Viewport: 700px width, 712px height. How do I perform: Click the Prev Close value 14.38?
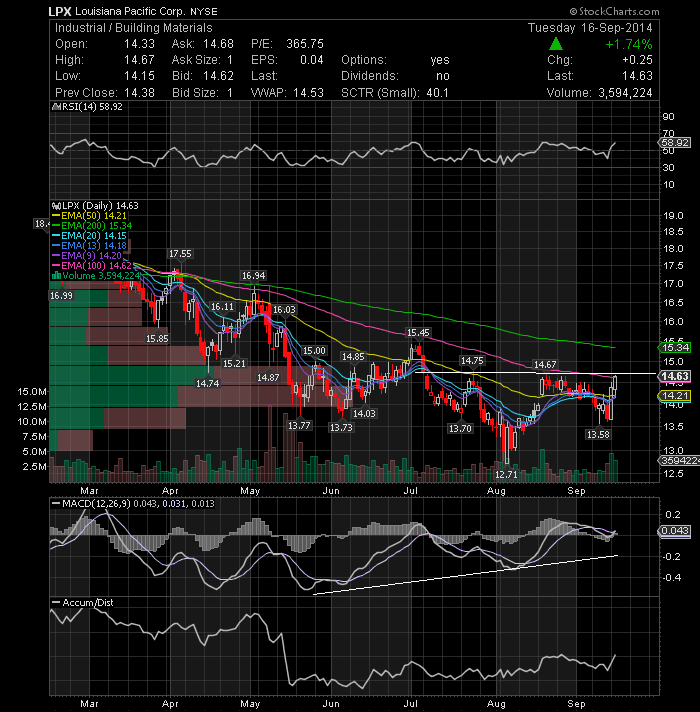click(x=139, y=93)
